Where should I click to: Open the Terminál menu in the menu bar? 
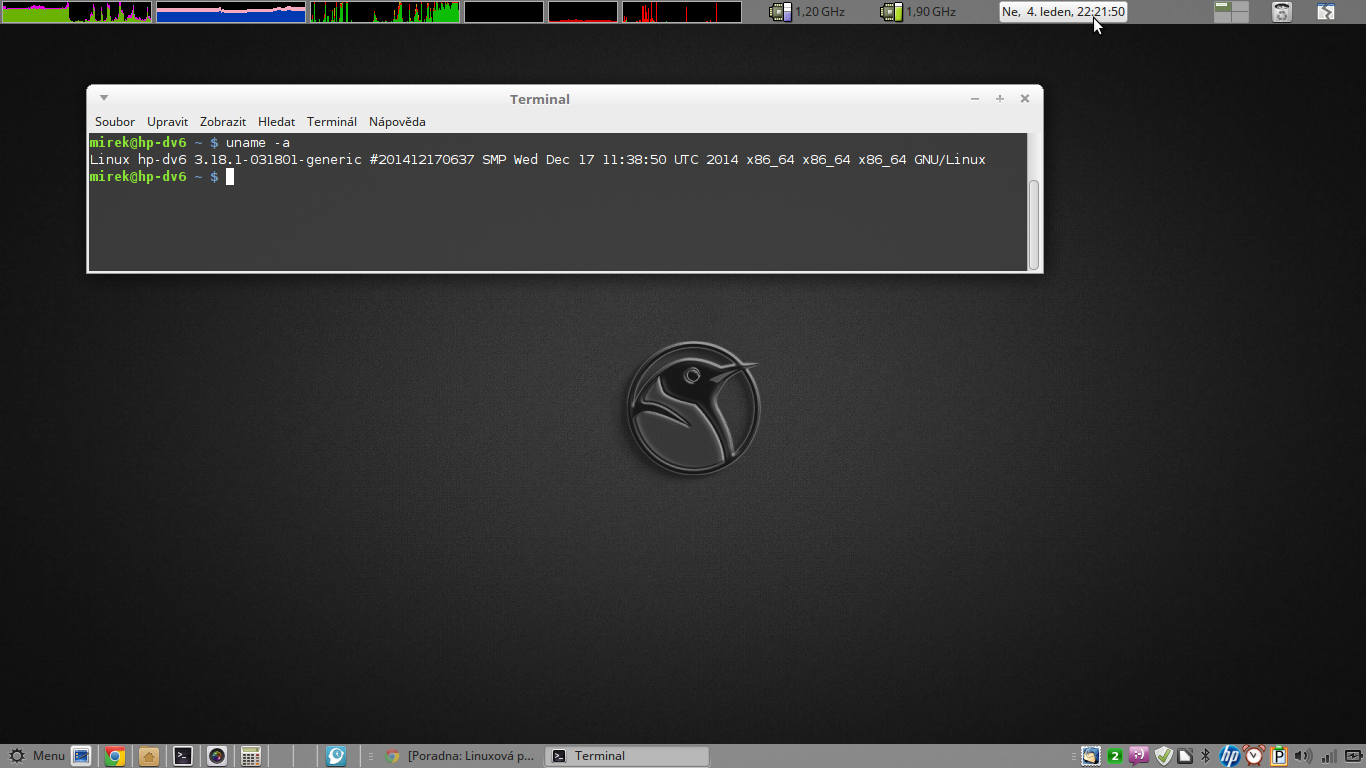(x=332, y=122)
